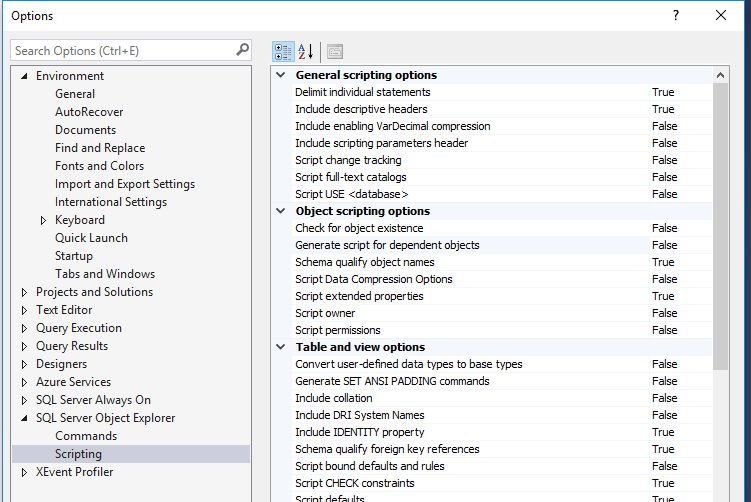Image resolution: width=751 pixels, height=502 pixels.
Task: Select Find and Replace settings
Action: click(100, 148)
